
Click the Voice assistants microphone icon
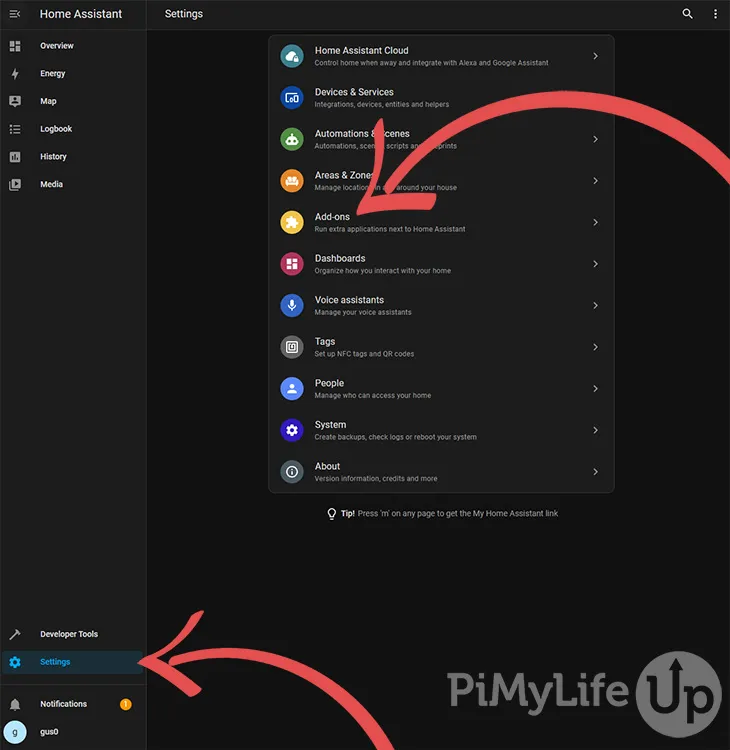[x=292, y=306]
